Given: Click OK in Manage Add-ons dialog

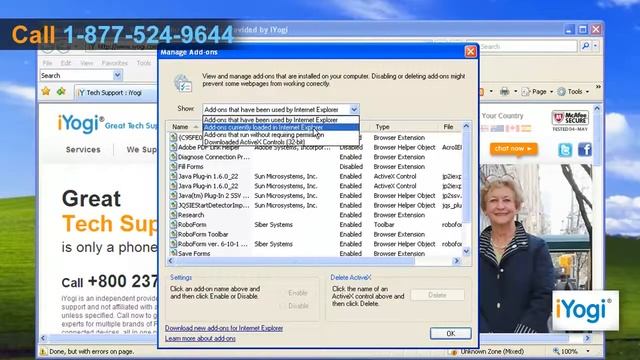Looking at the screenshot, I should (450, 333).
